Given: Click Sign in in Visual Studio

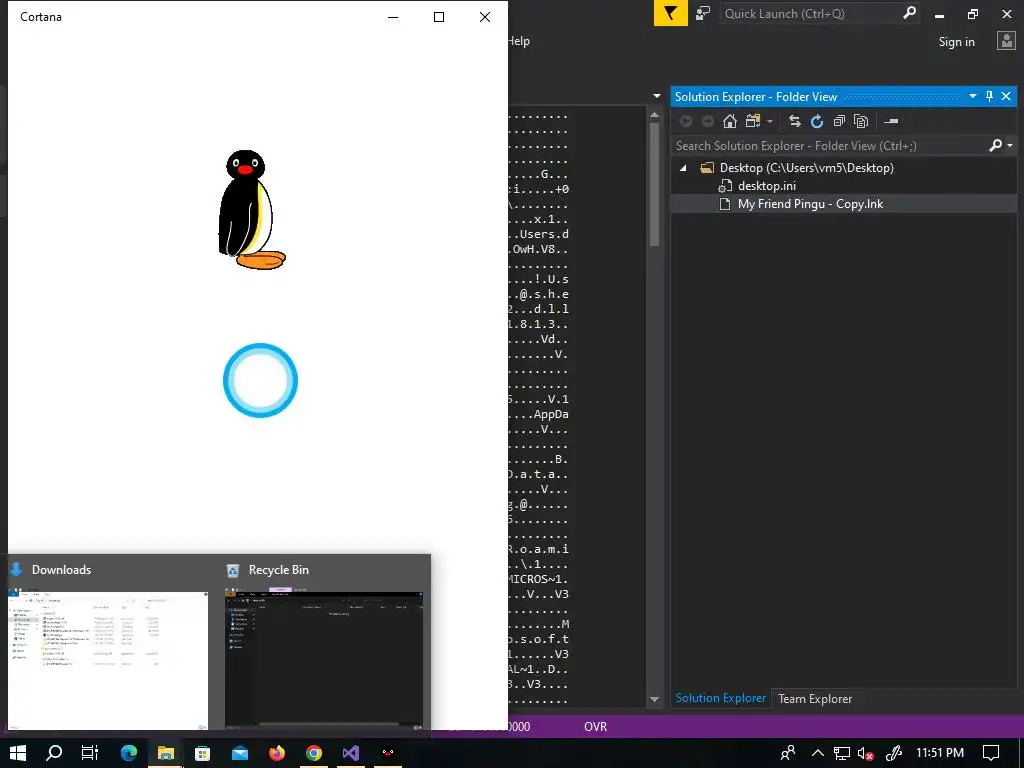Looking at the screenshot, I should click(956, 42).
